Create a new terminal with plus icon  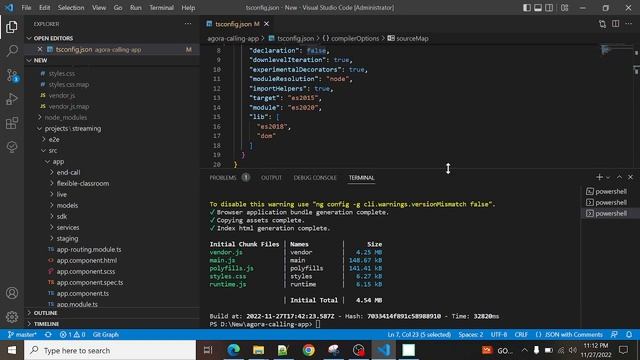[599, 177]
